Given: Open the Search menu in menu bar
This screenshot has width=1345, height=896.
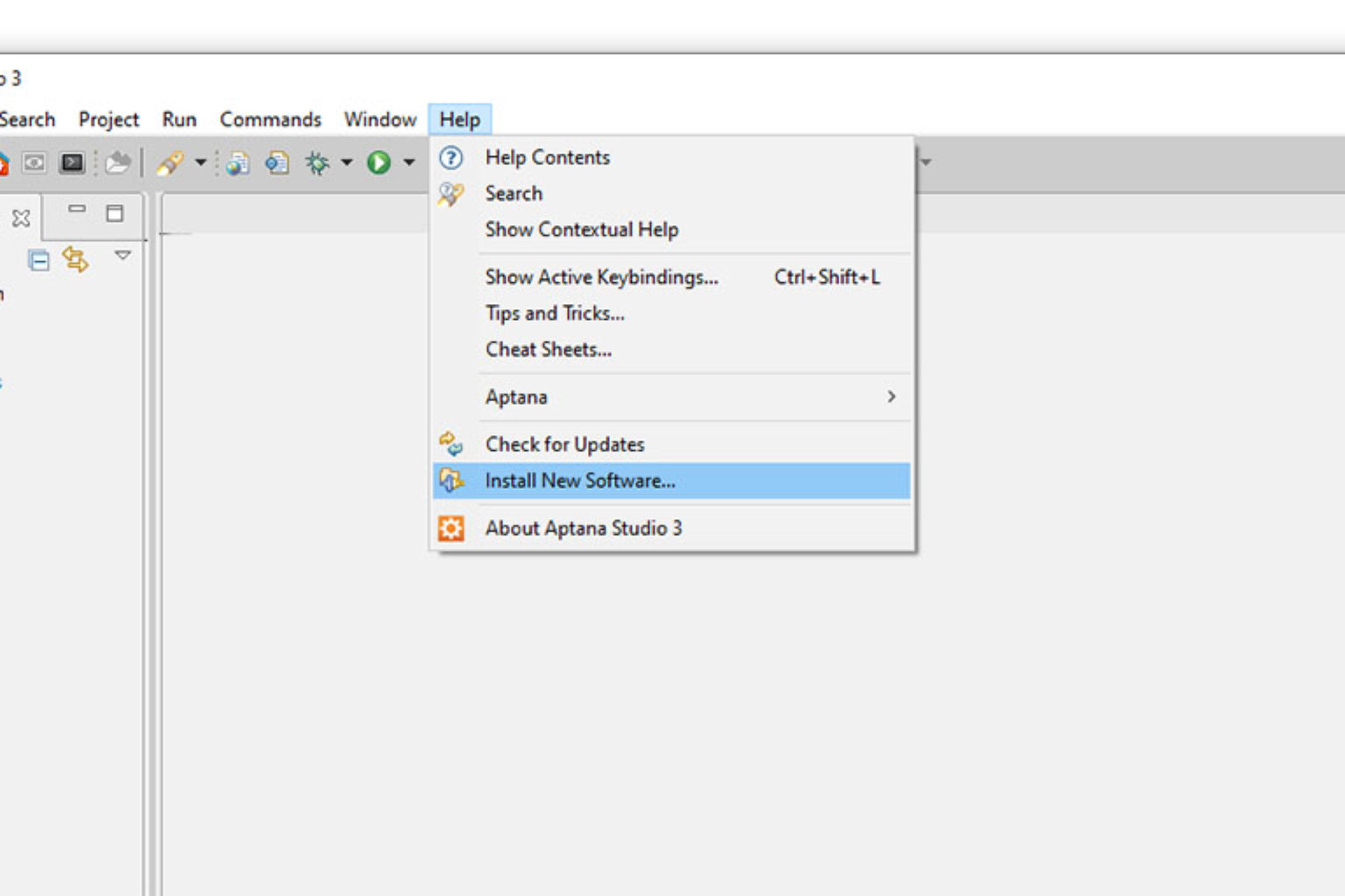Looking at the screenshot, I should (x=28, y=119).
